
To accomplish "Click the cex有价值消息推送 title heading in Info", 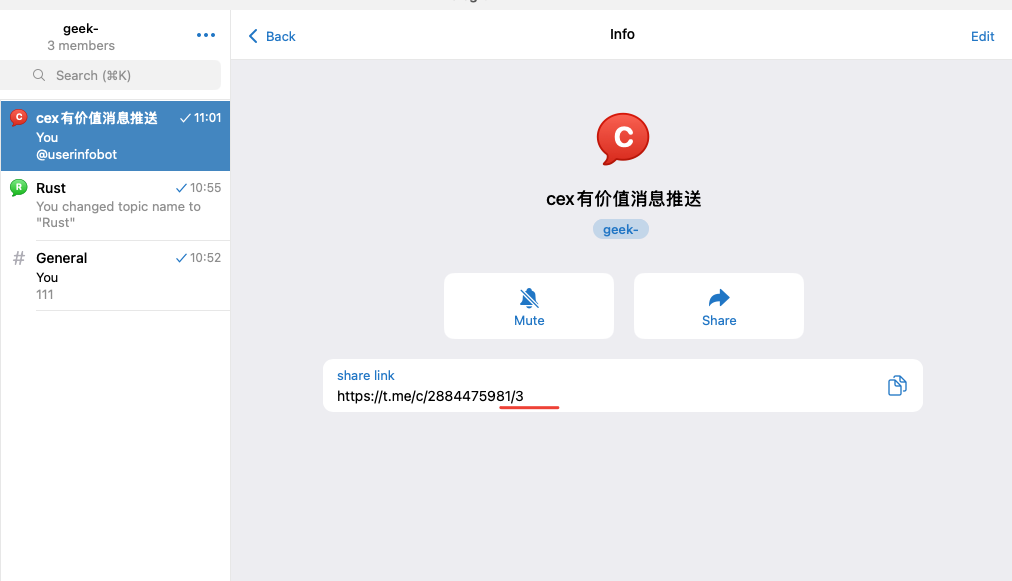I will coord(623,199).
